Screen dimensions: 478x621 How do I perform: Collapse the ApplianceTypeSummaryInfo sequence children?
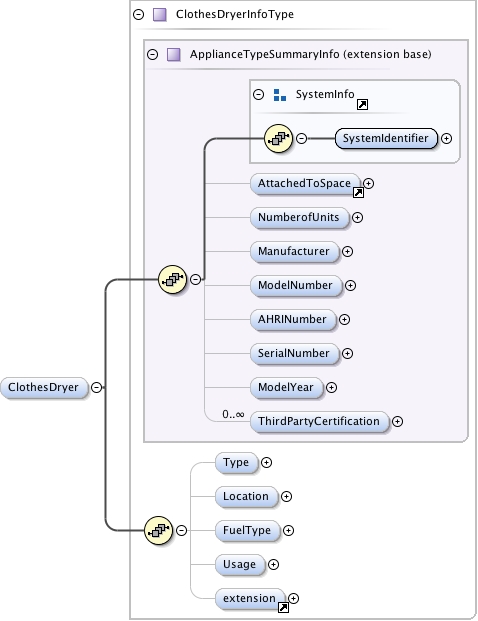(x=195, y=279)
